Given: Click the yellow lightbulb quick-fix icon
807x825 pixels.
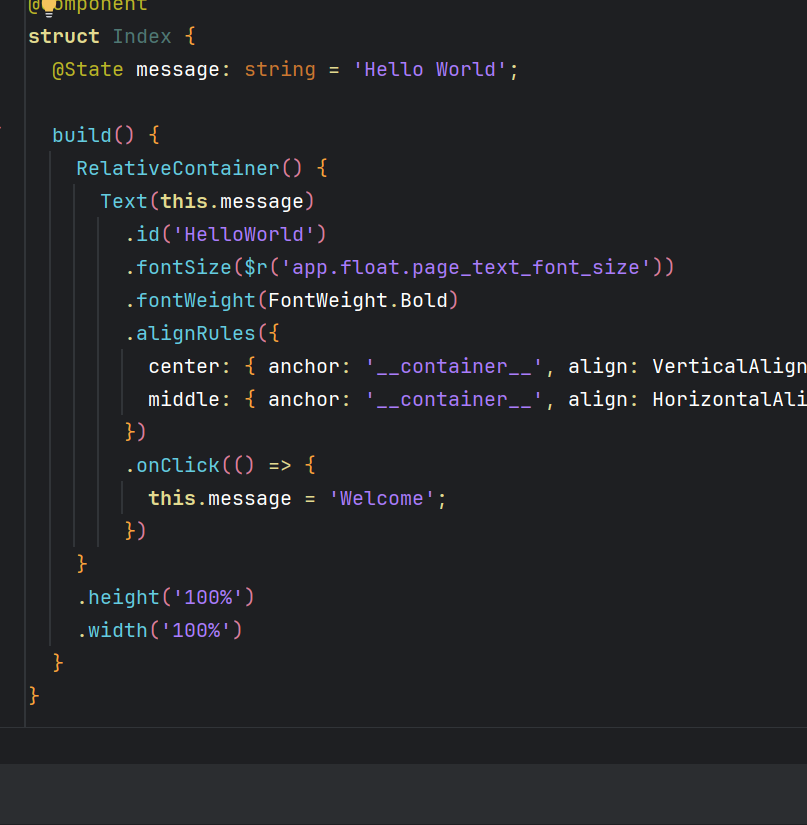Looking at the screenshot, I should [48, 7].
